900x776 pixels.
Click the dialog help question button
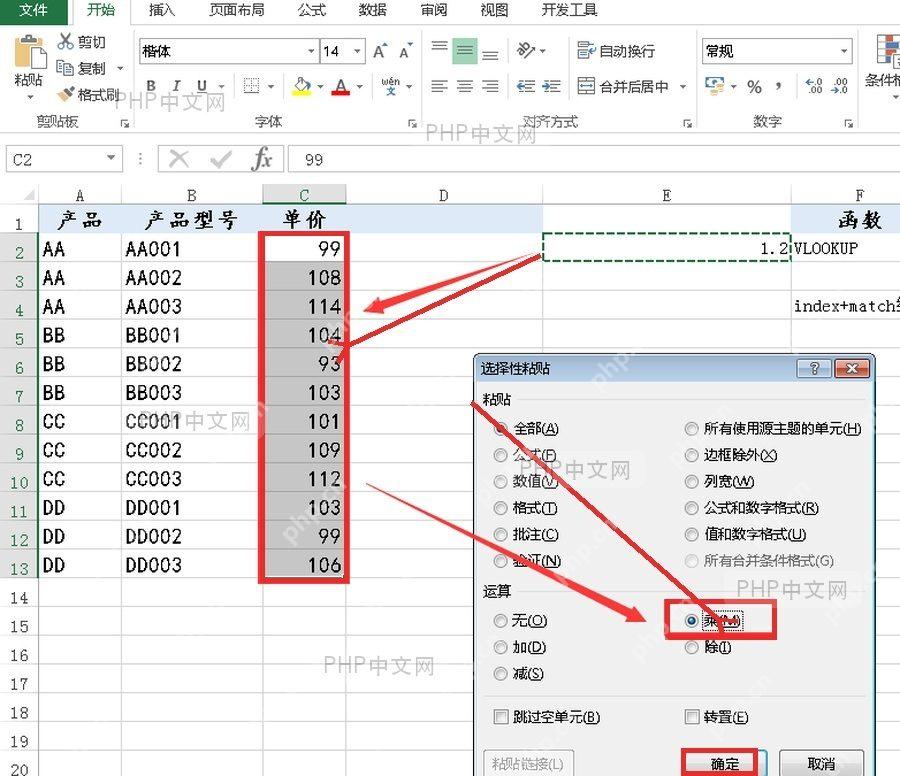(x=814, y=368)
